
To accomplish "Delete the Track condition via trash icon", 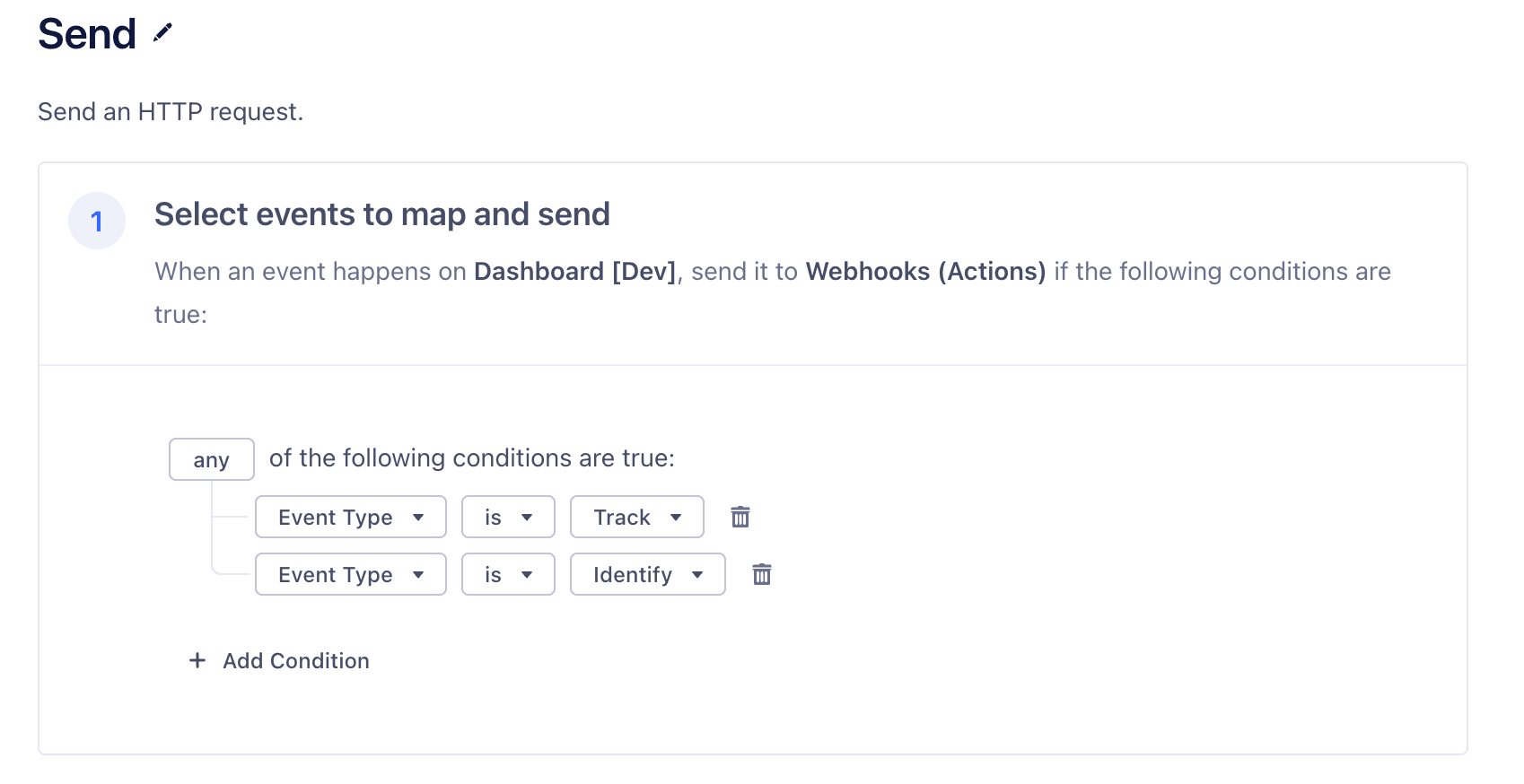I will (740, 517).
